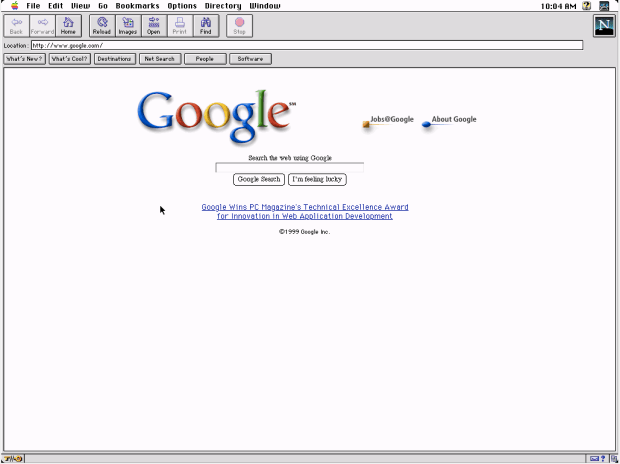The width and height of the screenshot is (620, 464).
Task: Open the Options menu
Action: 182,6
